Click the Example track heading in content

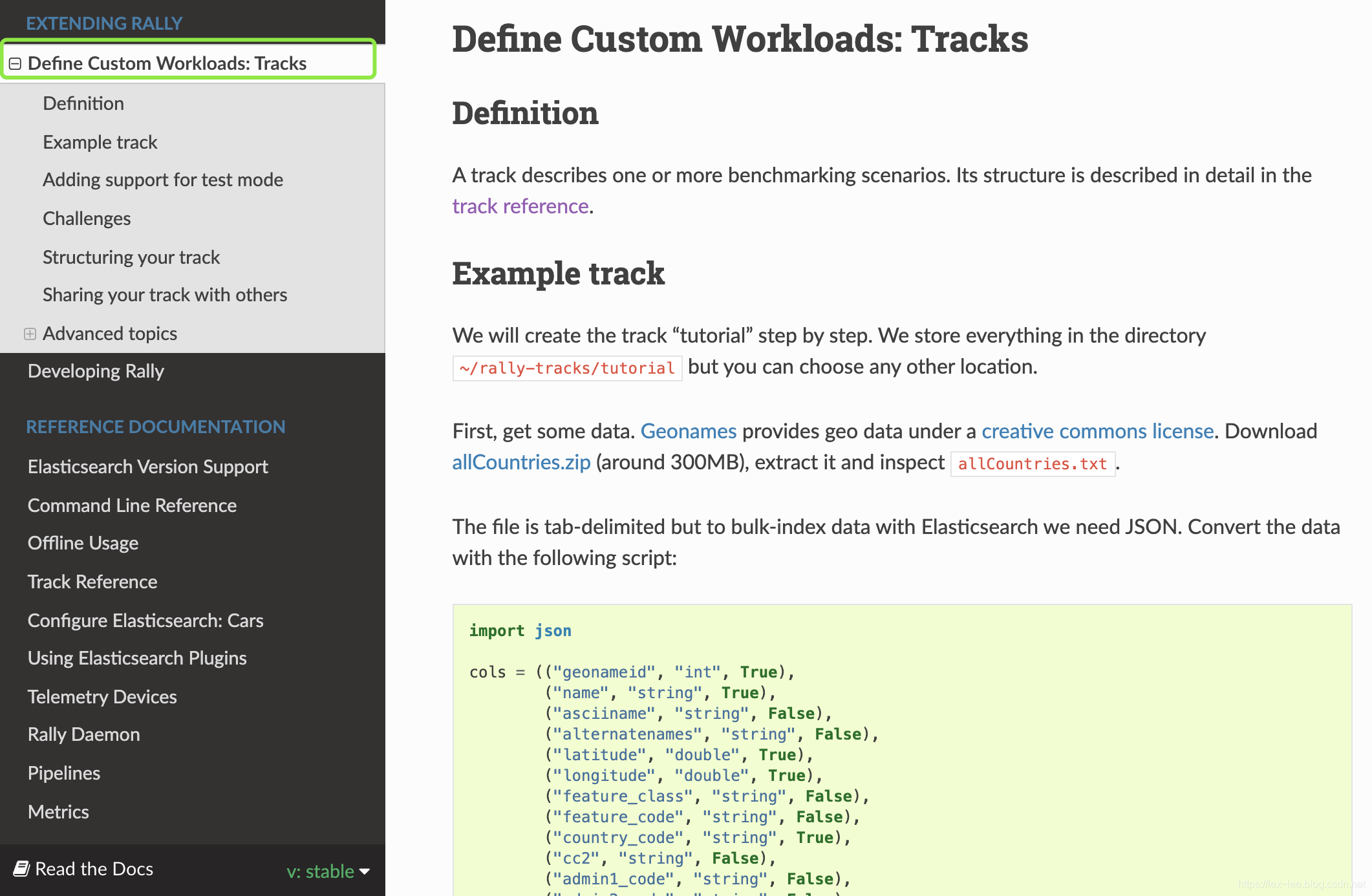pyautogui.click(x=558, y=273)
